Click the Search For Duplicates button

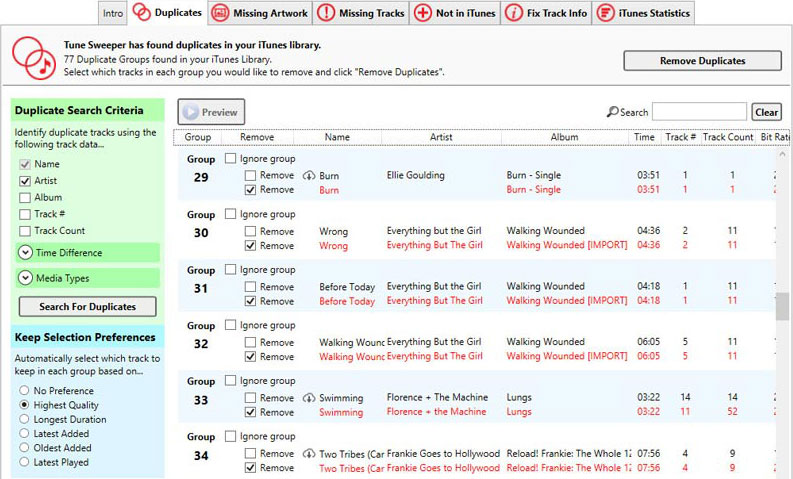click(x=87, y=307)
